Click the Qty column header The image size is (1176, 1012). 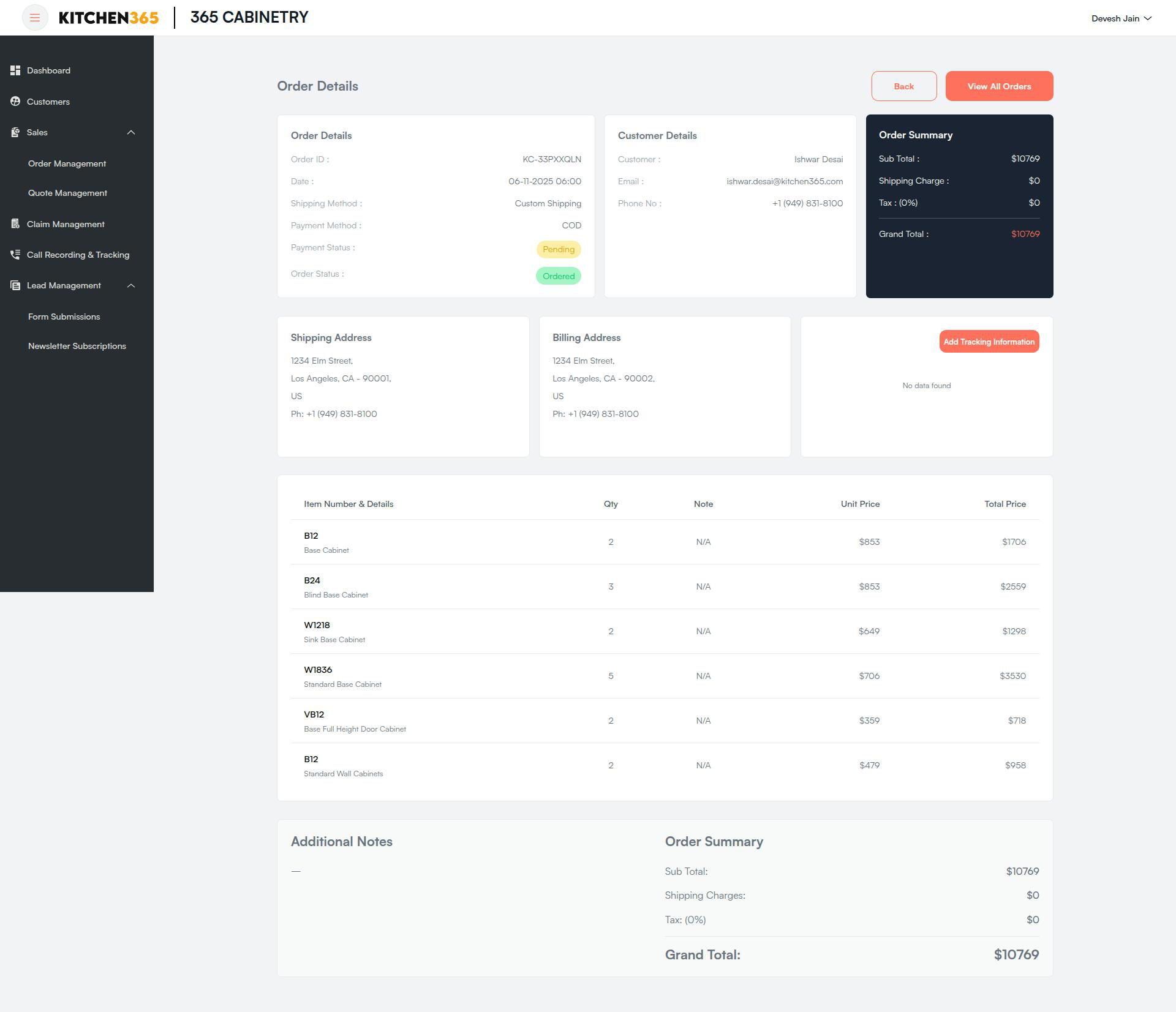tap(611, 504)
